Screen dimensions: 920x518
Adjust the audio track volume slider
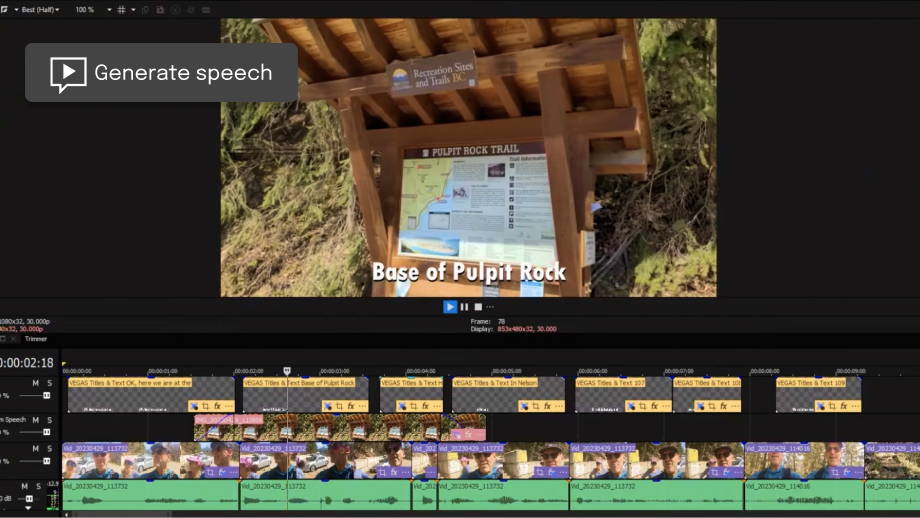click(x=27, y=499)
